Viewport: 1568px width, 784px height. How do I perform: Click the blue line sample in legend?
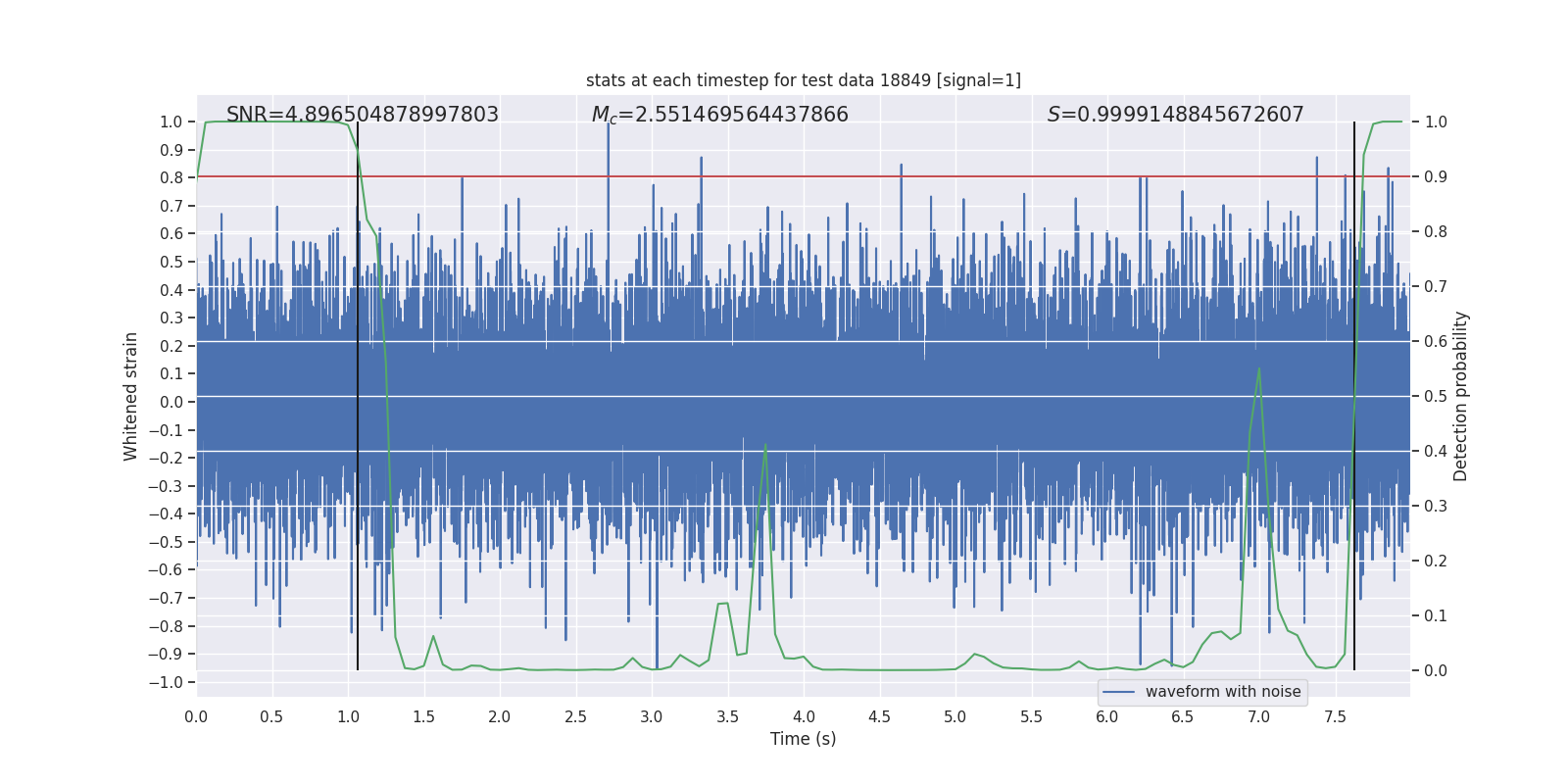[1119, 692]
